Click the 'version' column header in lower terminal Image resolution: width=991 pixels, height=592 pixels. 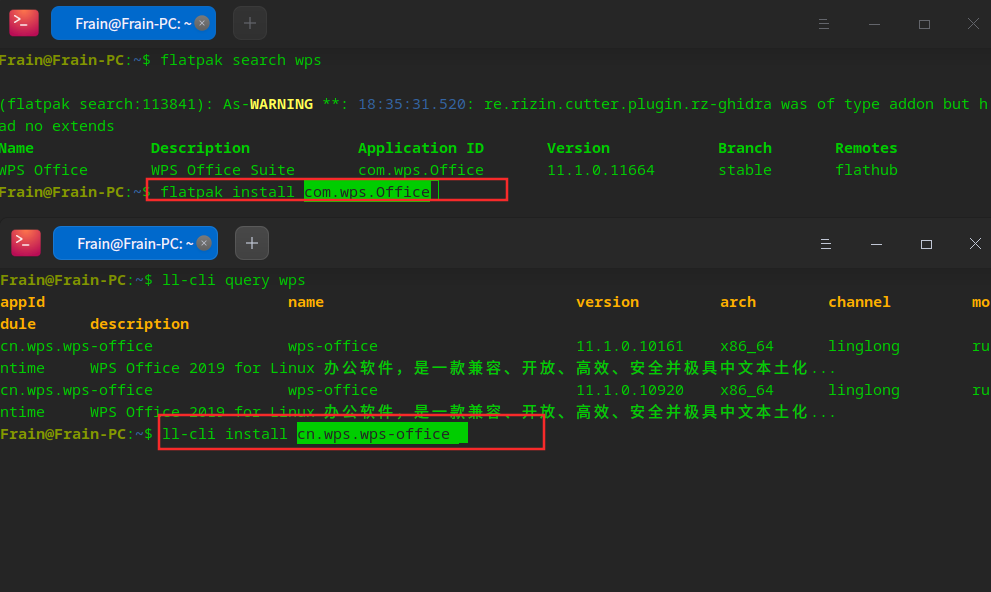point(607,302)
